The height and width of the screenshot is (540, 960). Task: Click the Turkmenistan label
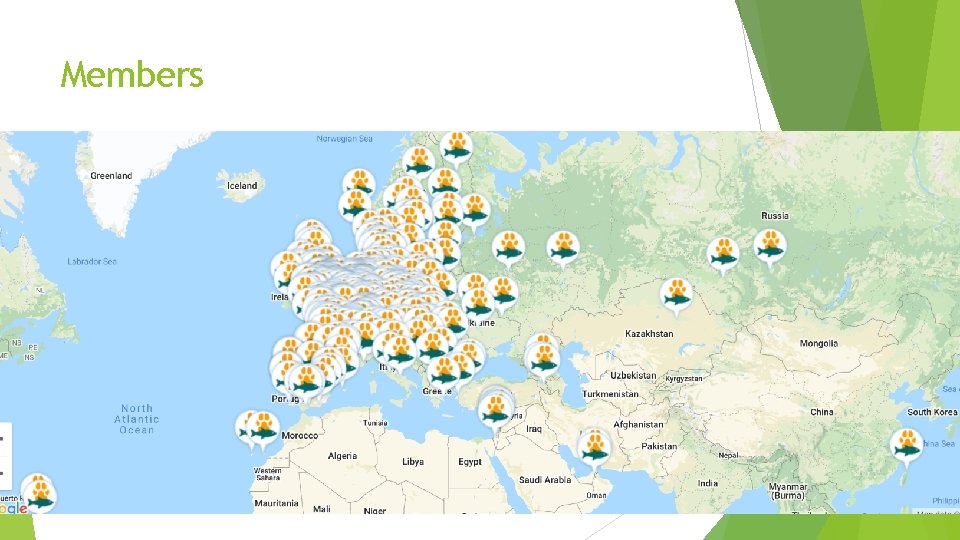[610, 394]
